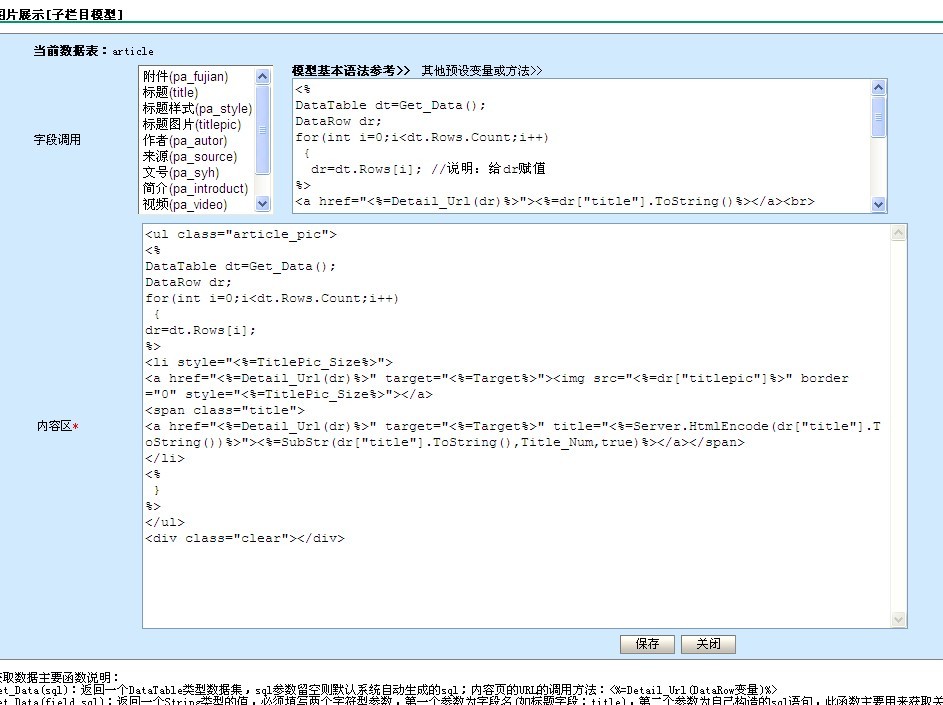Image resolution: width=943 pixels, height=705 pixels.
Task: Click the content area scroll-down arrow
Action: [x=899, y=620]
